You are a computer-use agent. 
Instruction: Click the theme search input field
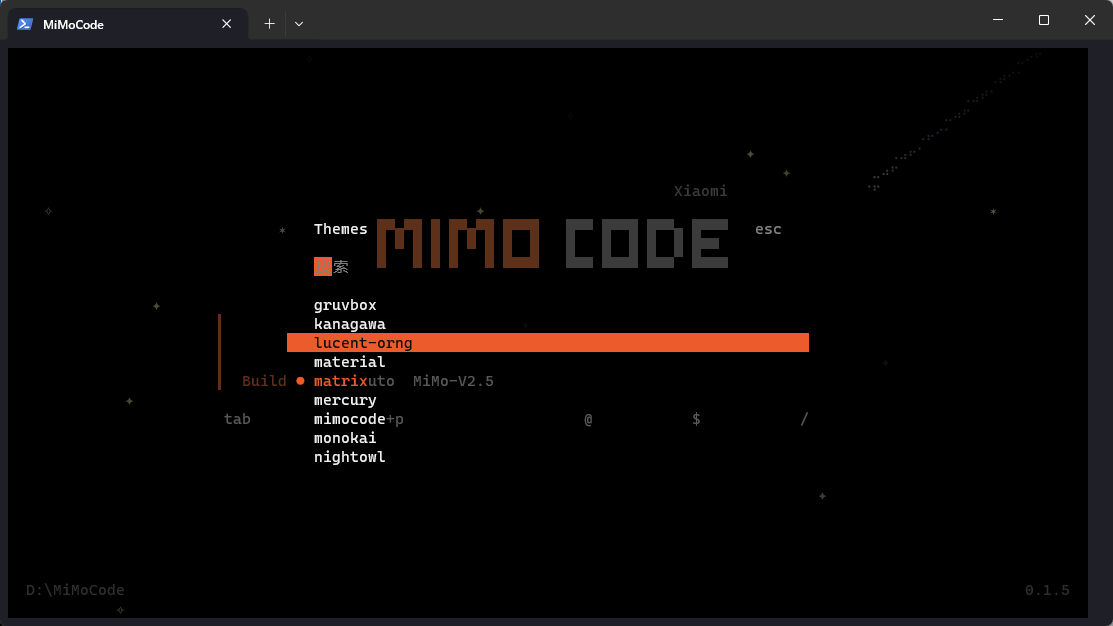pos(331,267)
